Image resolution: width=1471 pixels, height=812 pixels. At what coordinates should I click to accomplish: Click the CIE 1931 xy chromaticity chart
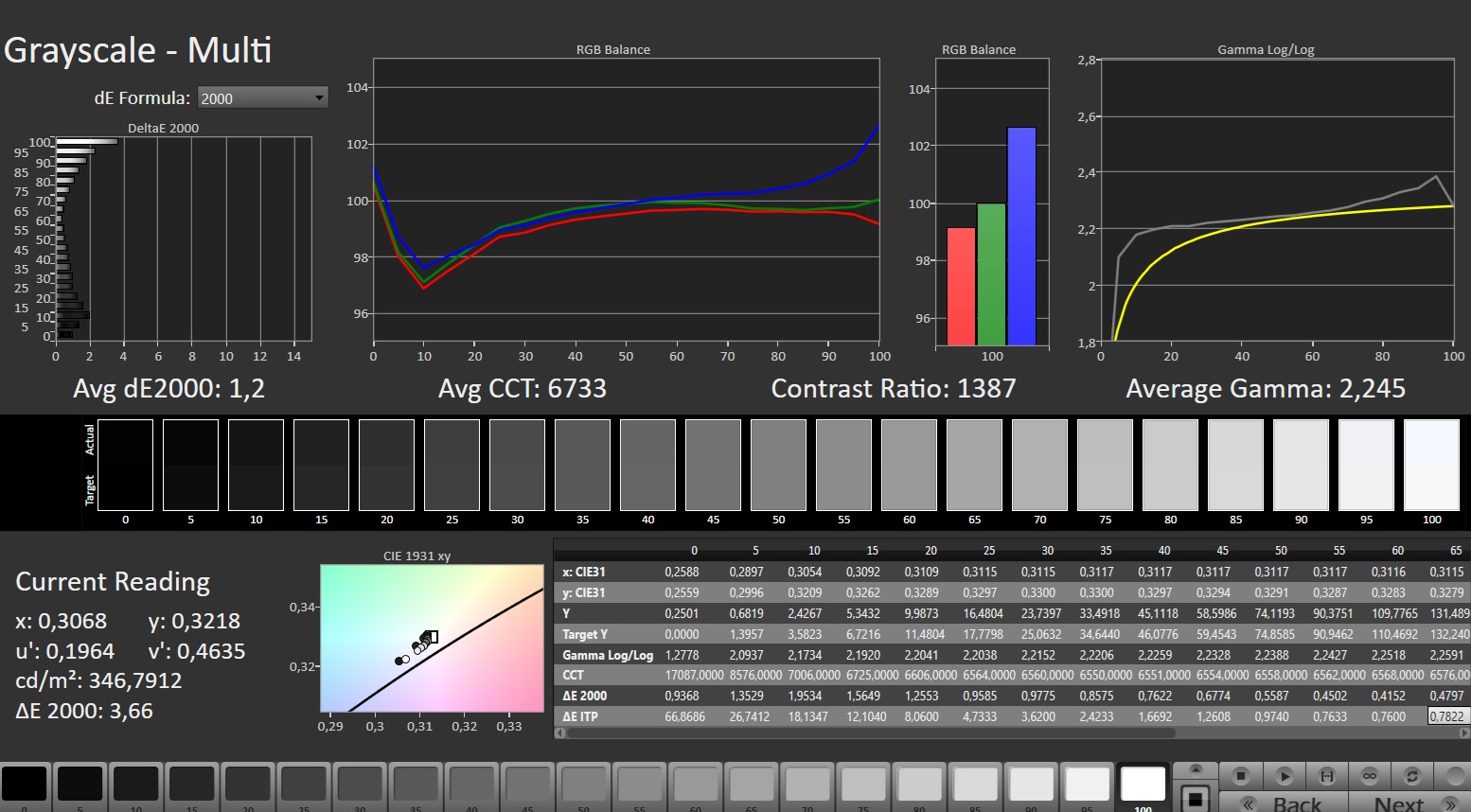pos(432,638)
